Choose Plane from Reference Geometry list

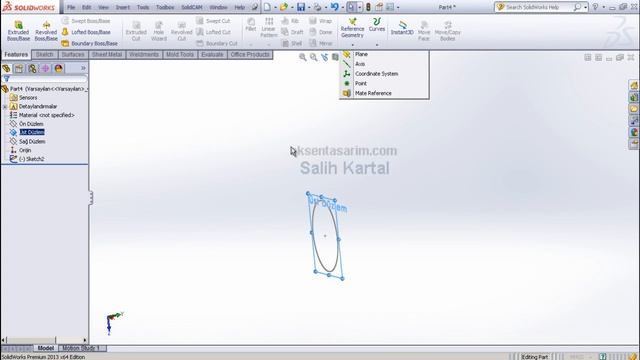(x=361, y=54)
